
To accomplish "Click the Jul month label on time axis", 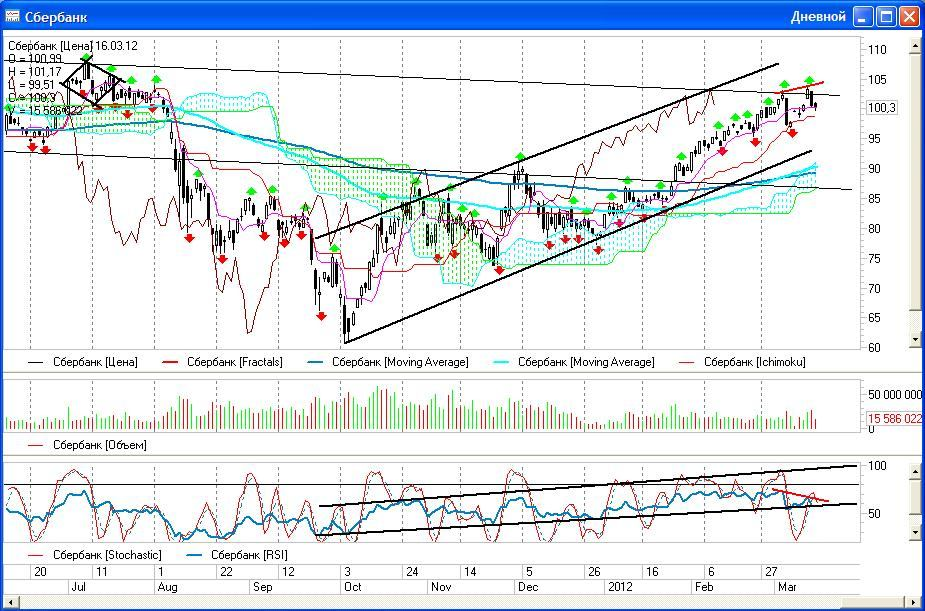I will [78, 587].
